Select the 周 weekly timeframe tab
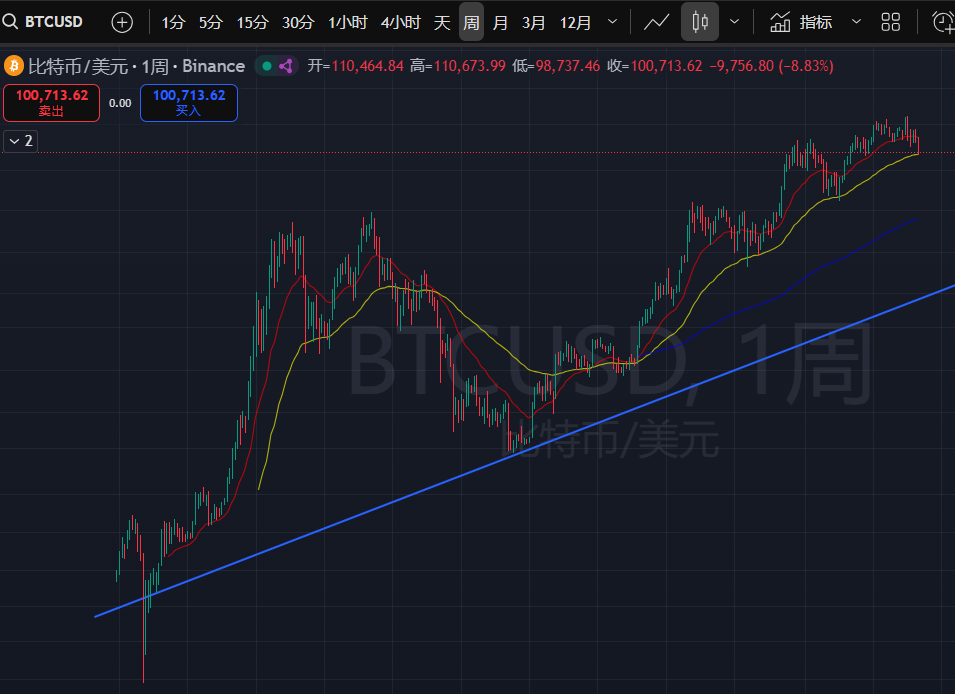 [471, 22]
